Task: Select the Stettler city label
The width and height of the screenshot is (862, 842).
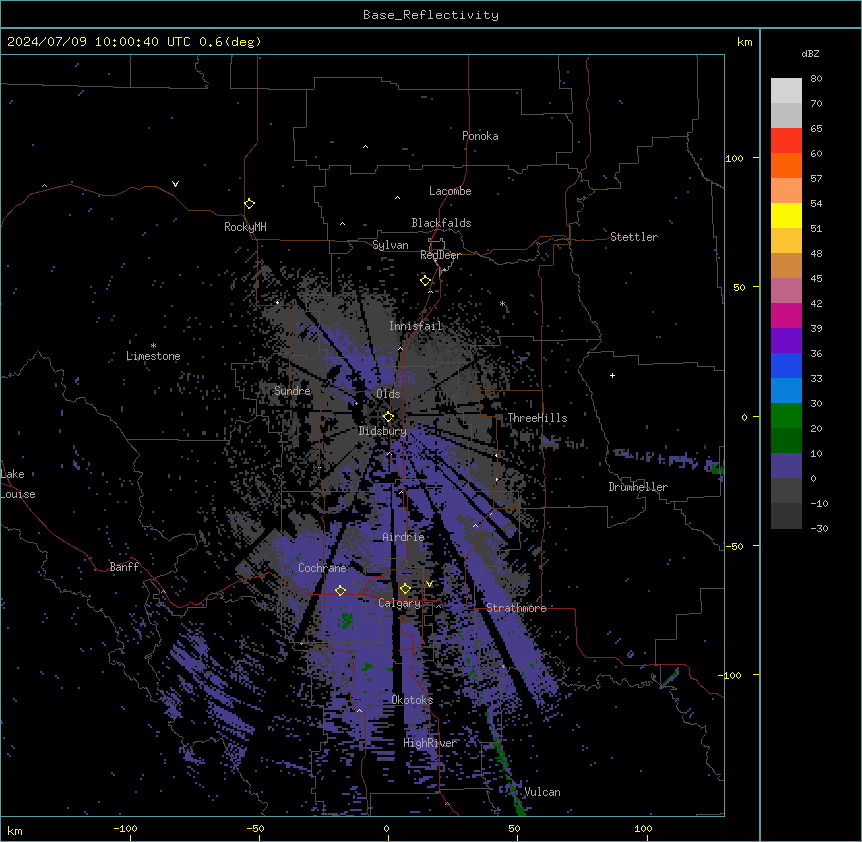Action: coord(634,237)
